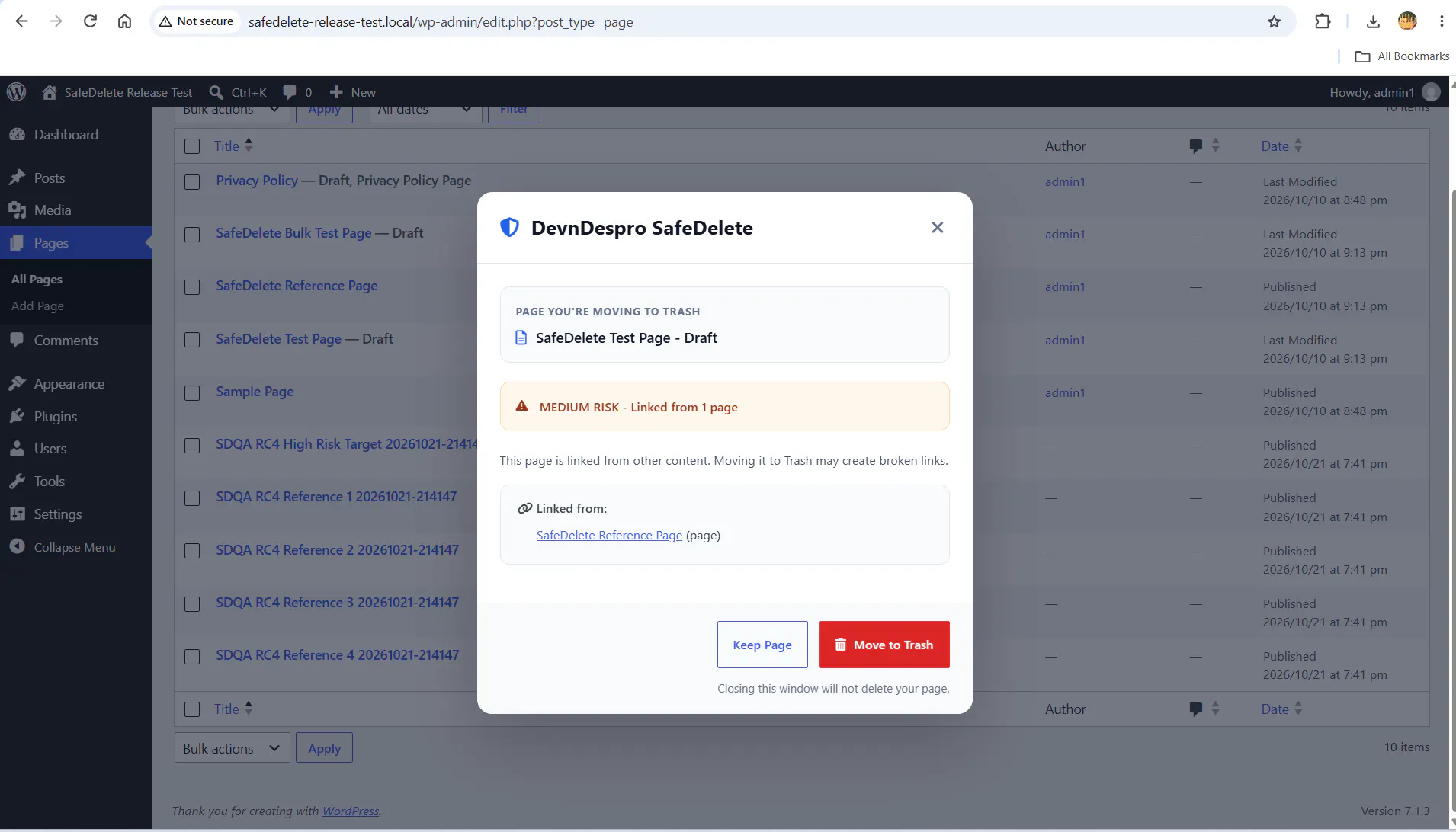Click the WordPress logo in admin bar

16,92
